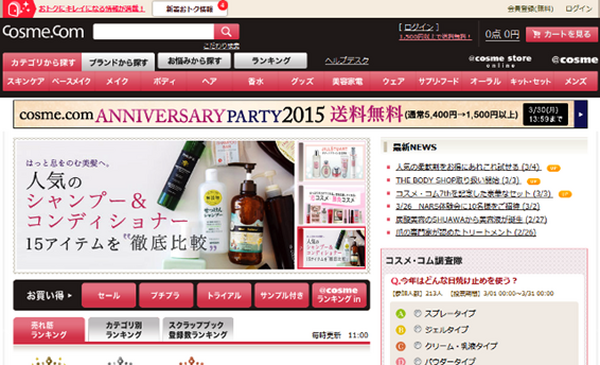
Task: Open the 3/26 NARS news link
Action: click(x=468, y=206)
